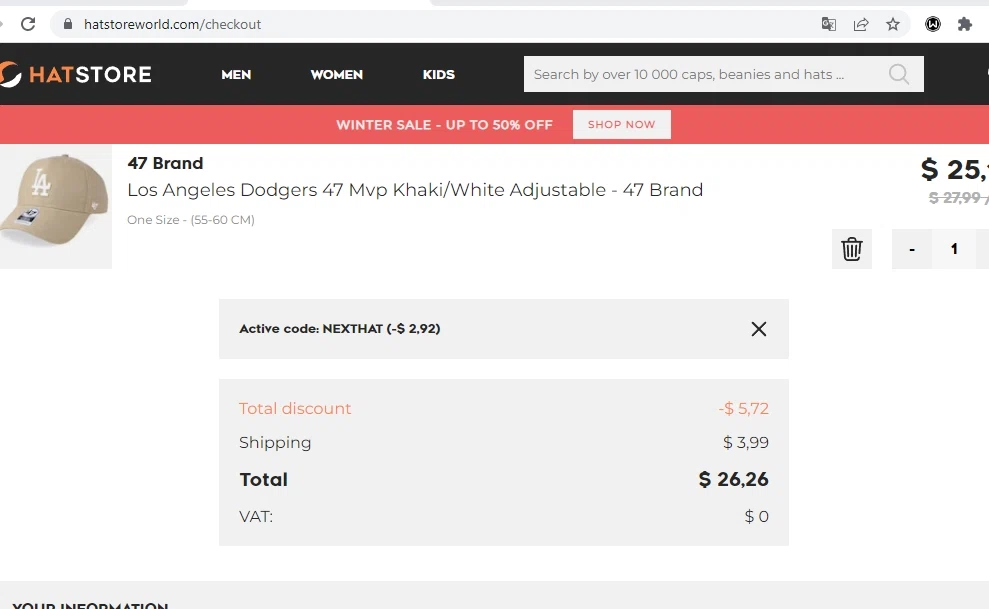Click the round extension icon in toolbar

point(933,25)
